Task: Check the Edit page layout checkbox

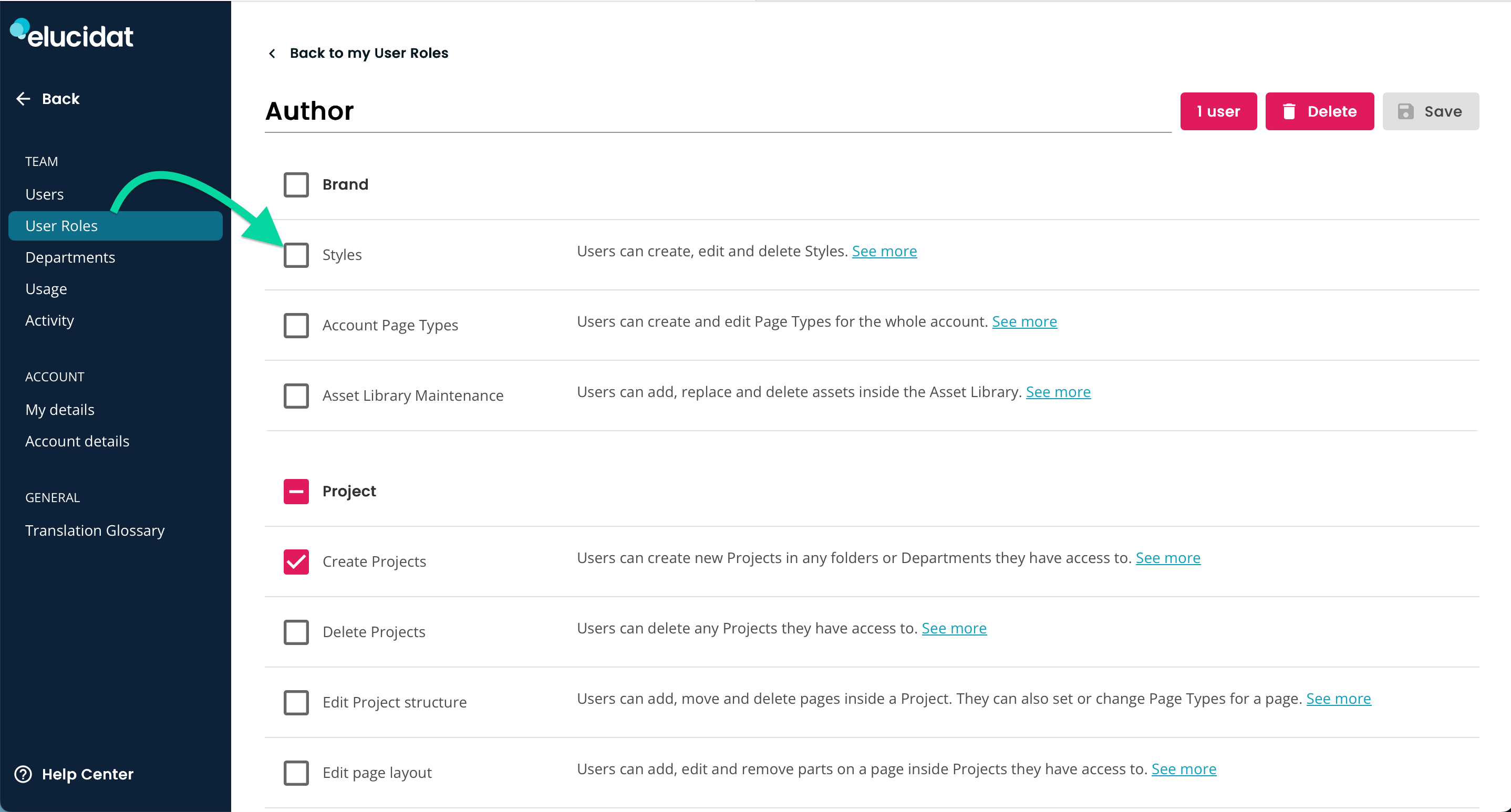Action: tap(296, 773)
